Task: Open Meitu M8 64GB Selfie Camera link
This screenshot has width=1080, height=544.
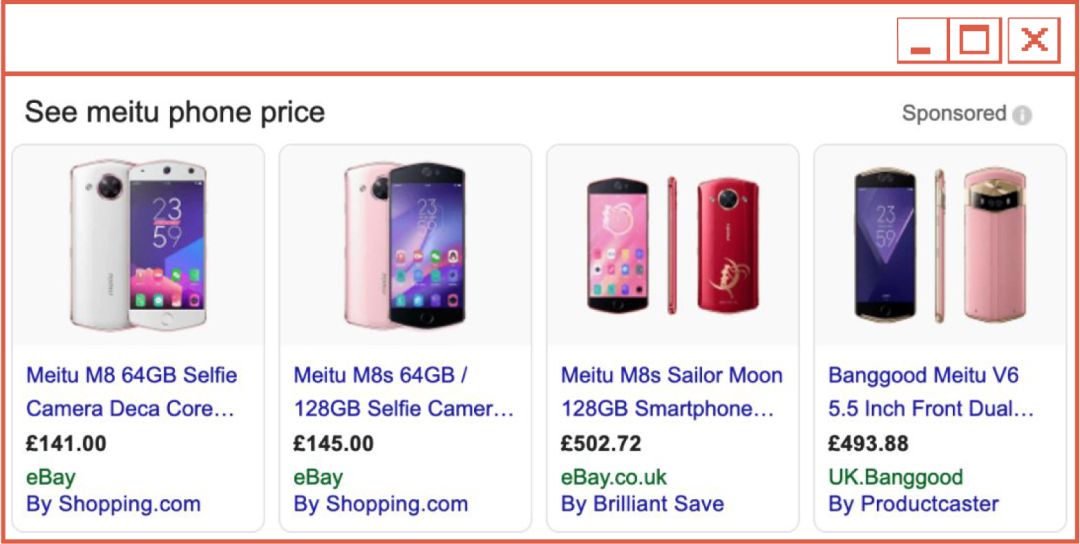Action: tap(131, 392)
